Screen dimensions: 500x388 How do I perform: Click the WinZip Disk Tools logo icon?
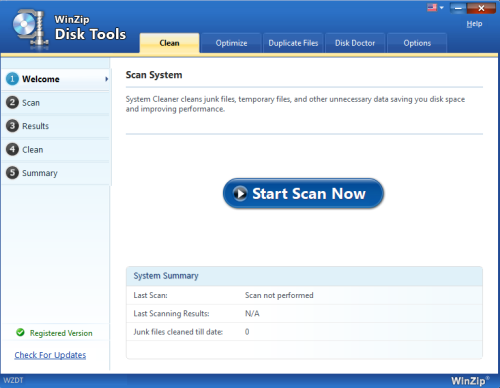30,29
